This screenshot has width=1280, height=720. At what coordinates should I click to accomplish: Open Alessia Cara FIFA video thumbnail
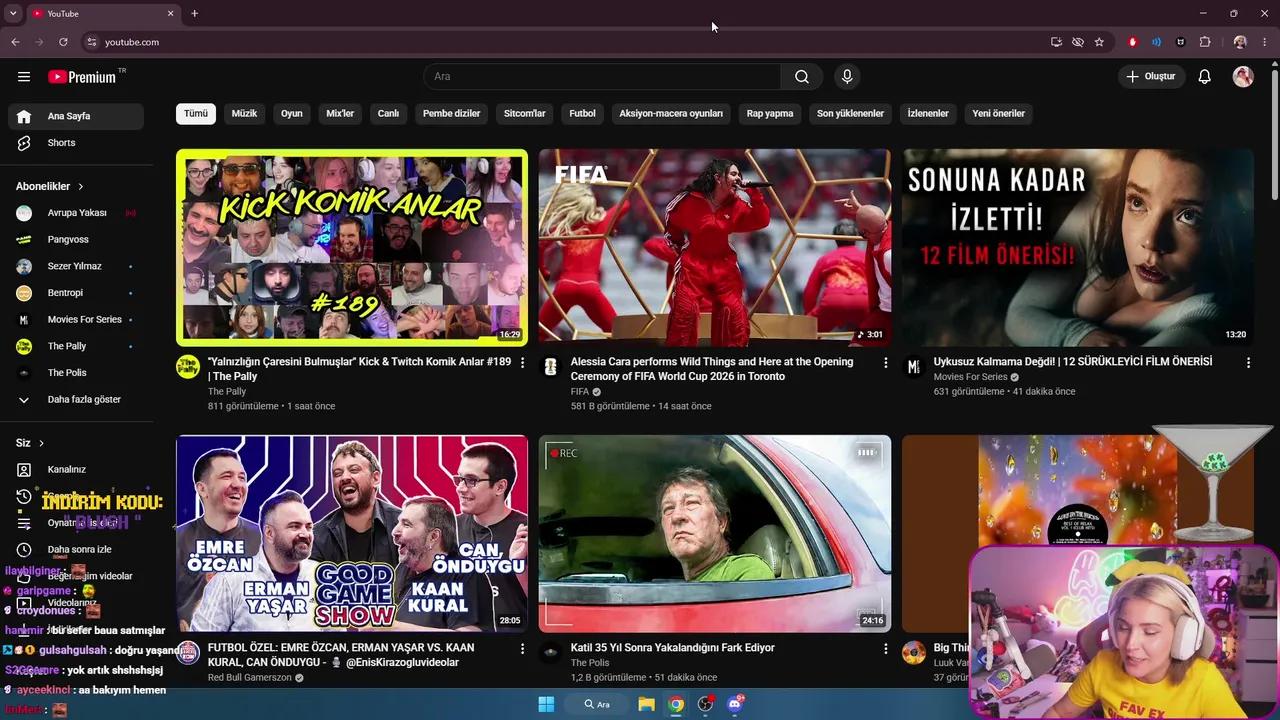(715, 247)
